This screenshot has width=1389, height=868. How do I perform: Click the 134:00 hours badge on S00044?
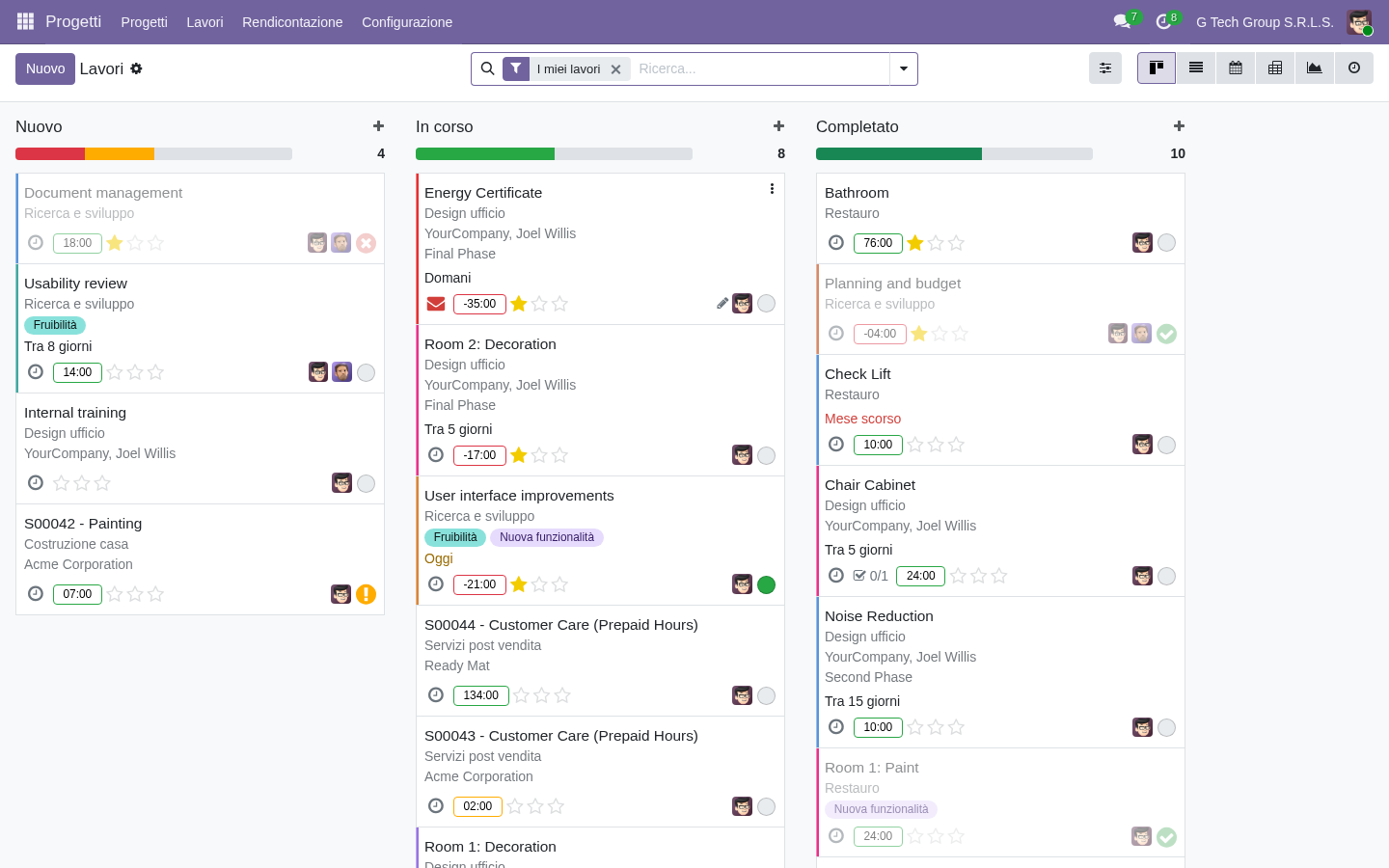[481, 695]
